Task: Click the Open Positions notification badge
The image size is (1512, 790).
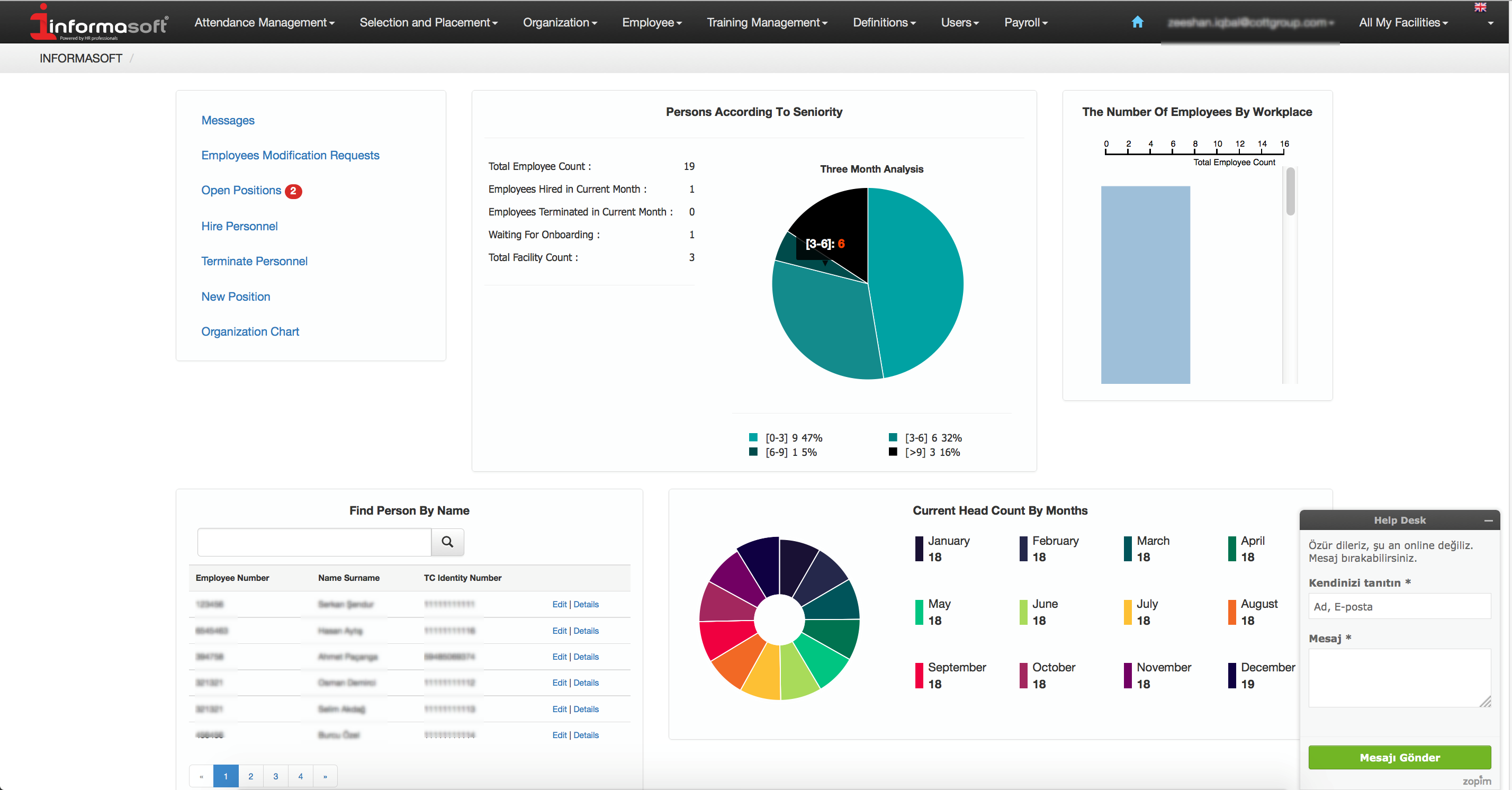Action: [x=293, y=191]
